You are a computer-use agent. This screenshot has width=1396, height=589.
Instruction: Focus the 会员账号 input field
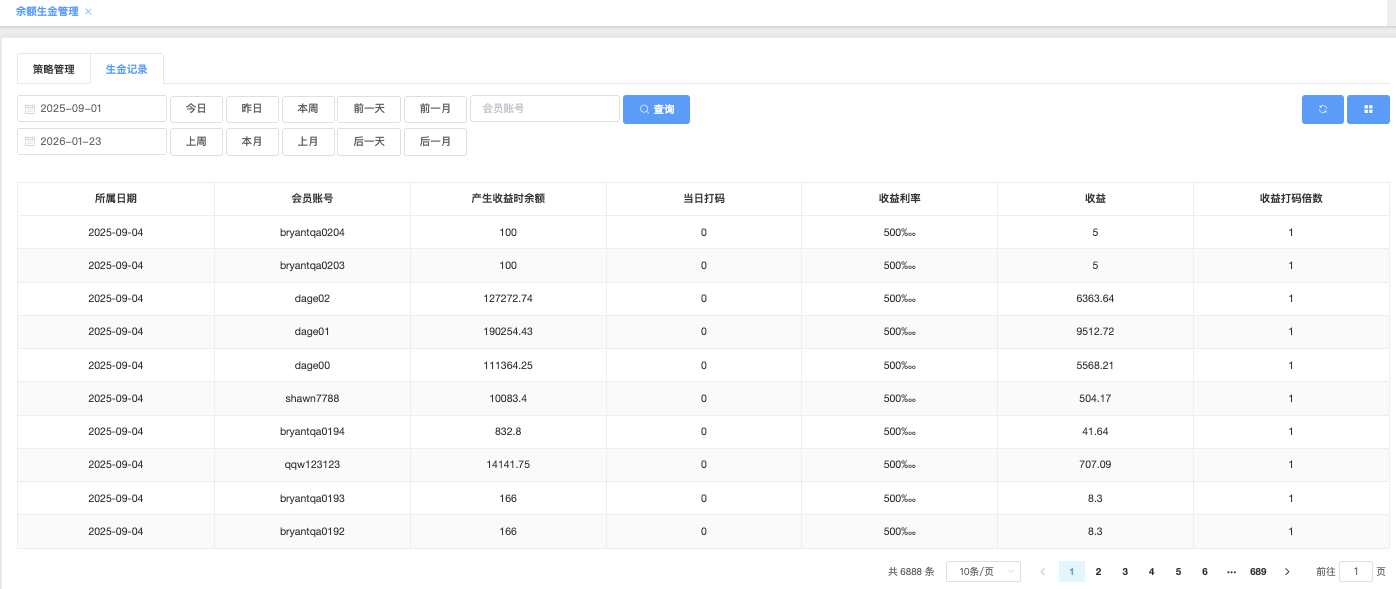[545, 108]
